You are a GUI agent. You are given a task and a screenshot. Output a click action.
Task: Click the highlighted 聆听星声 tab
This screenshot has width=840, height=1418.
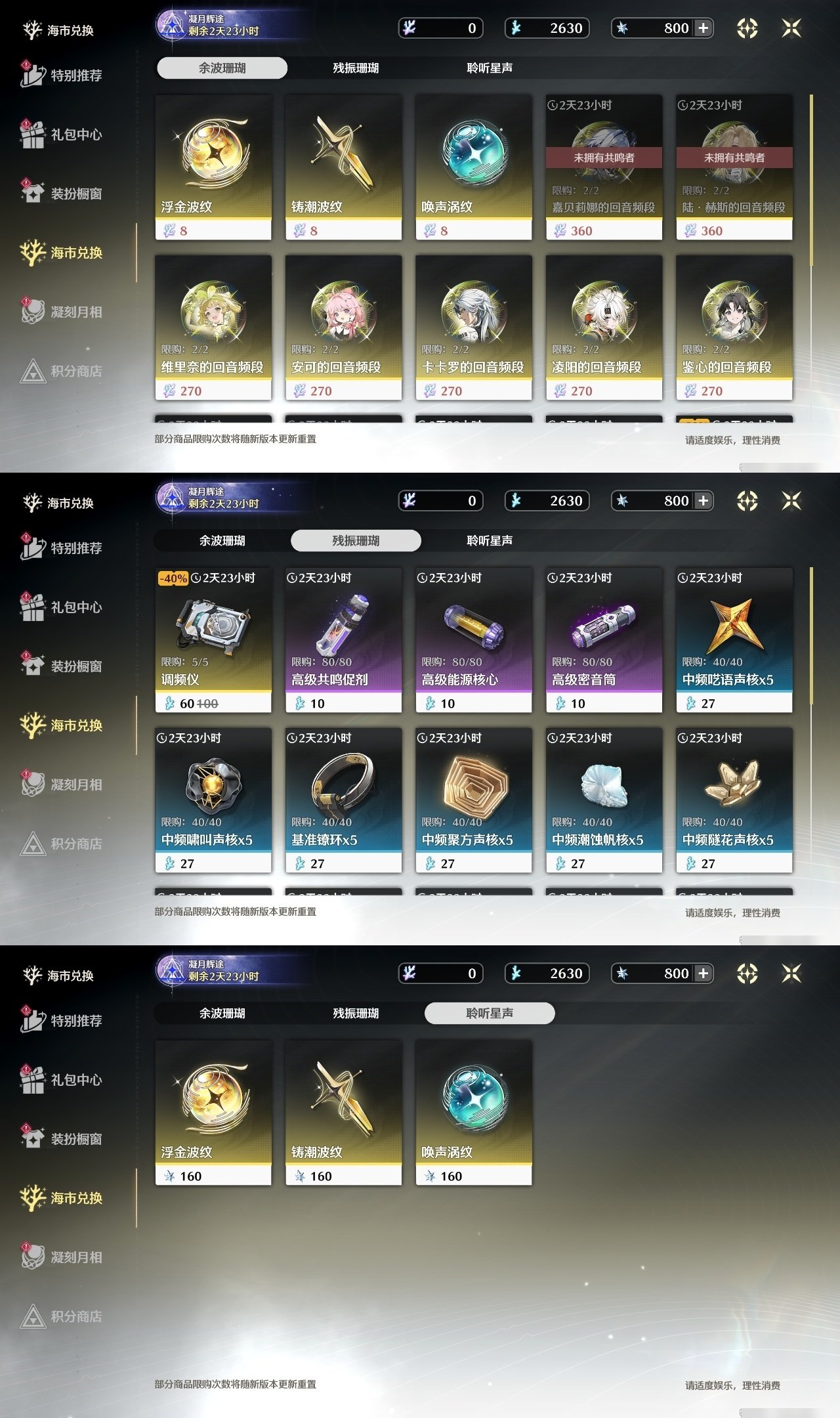[490, 1013]
